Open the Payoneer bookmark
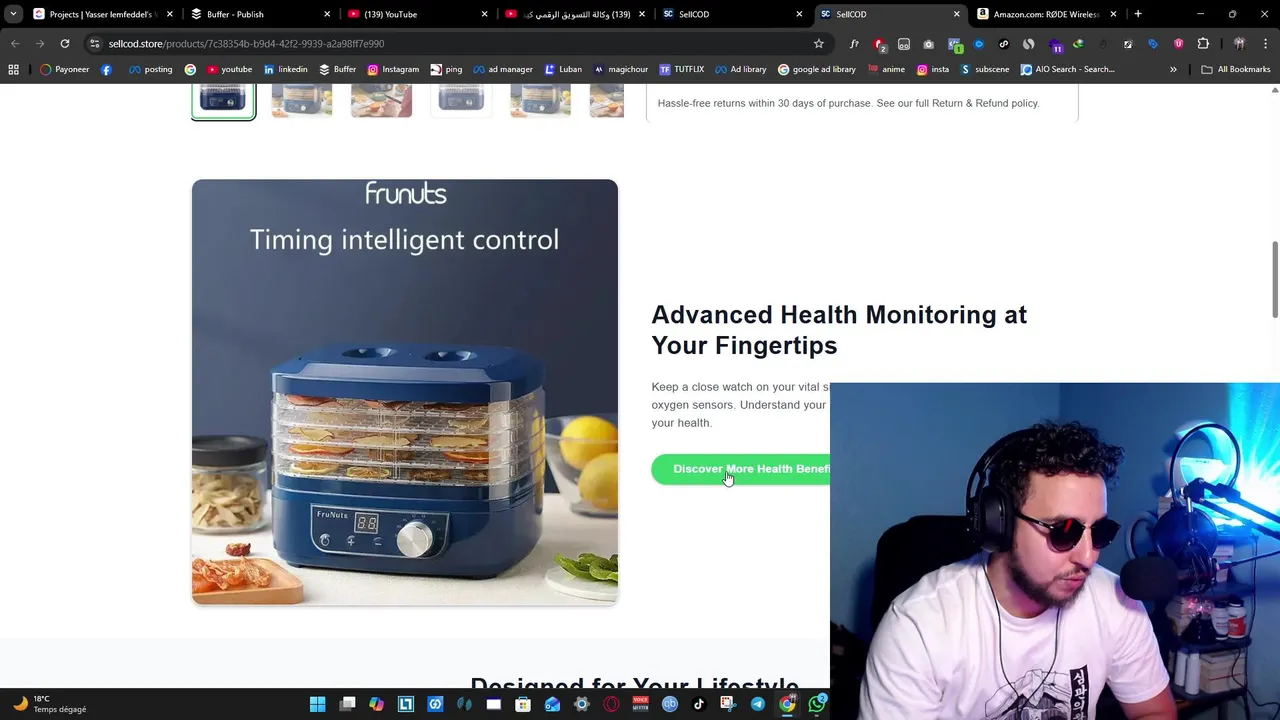The image size is (1280, 720). pos(65,69)
